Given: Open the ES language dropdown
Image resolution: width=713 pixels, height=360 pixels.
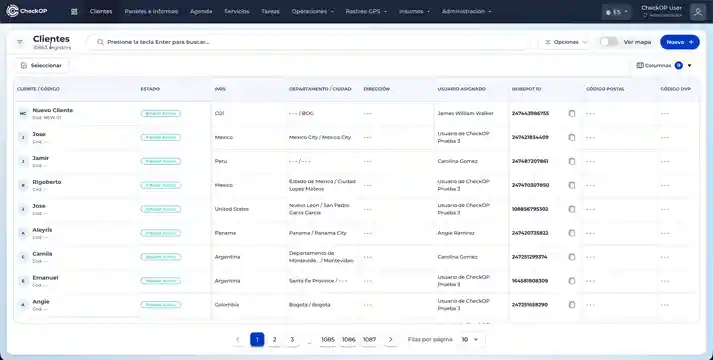Looking at the screenshot, I should (x=617, y=12).
